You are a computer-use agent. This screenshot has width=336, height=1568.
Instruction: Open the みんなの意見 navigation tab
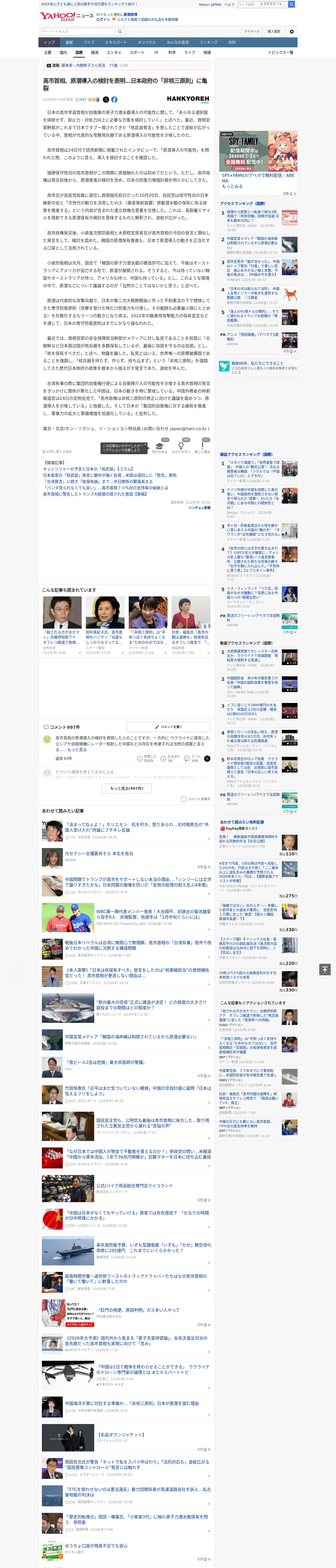click(x=177, y=42)
